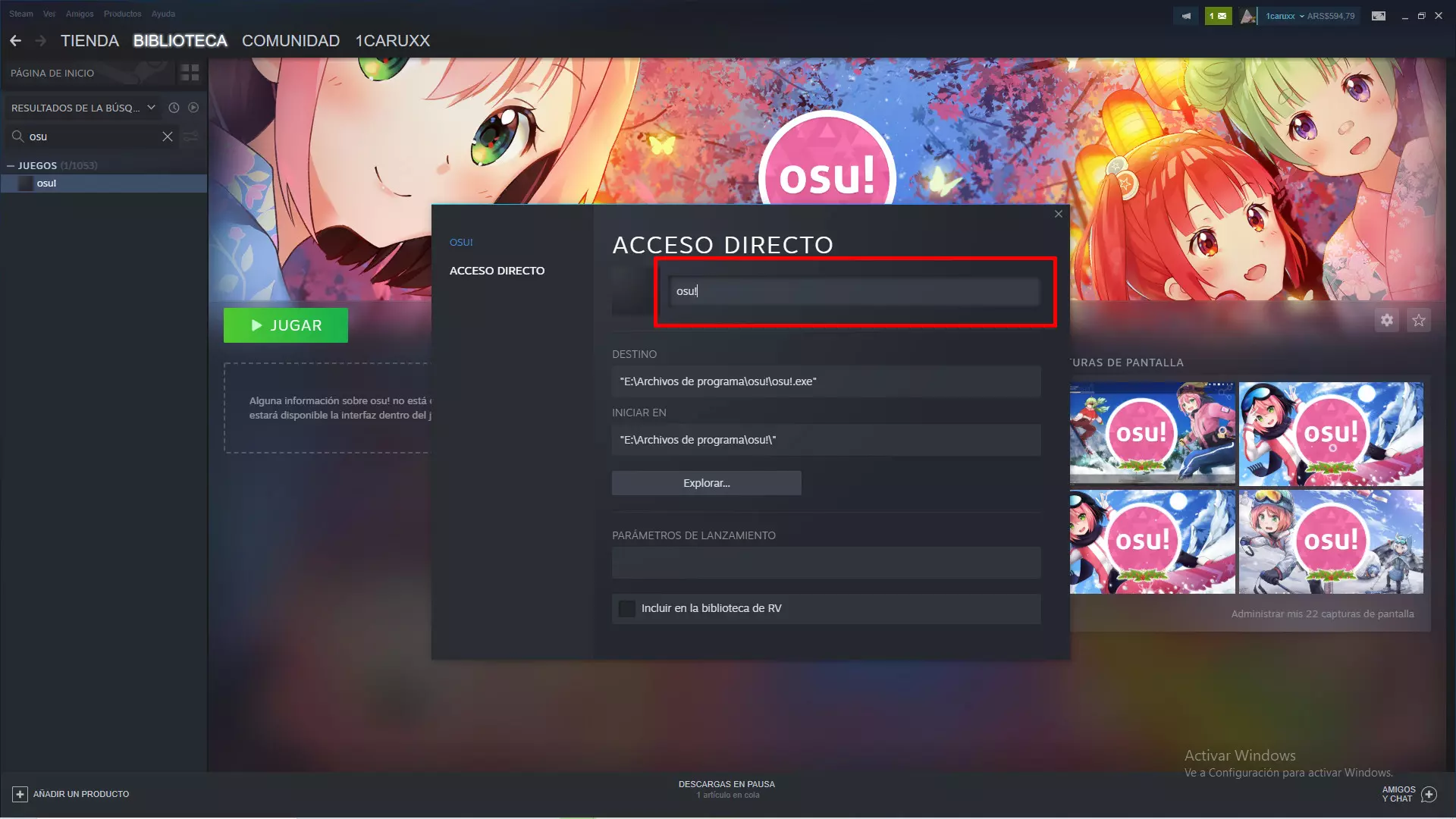Click the Parámetros de lanzamiento field
Screen dimensions: 1456x819
click(x=826, y=563)
